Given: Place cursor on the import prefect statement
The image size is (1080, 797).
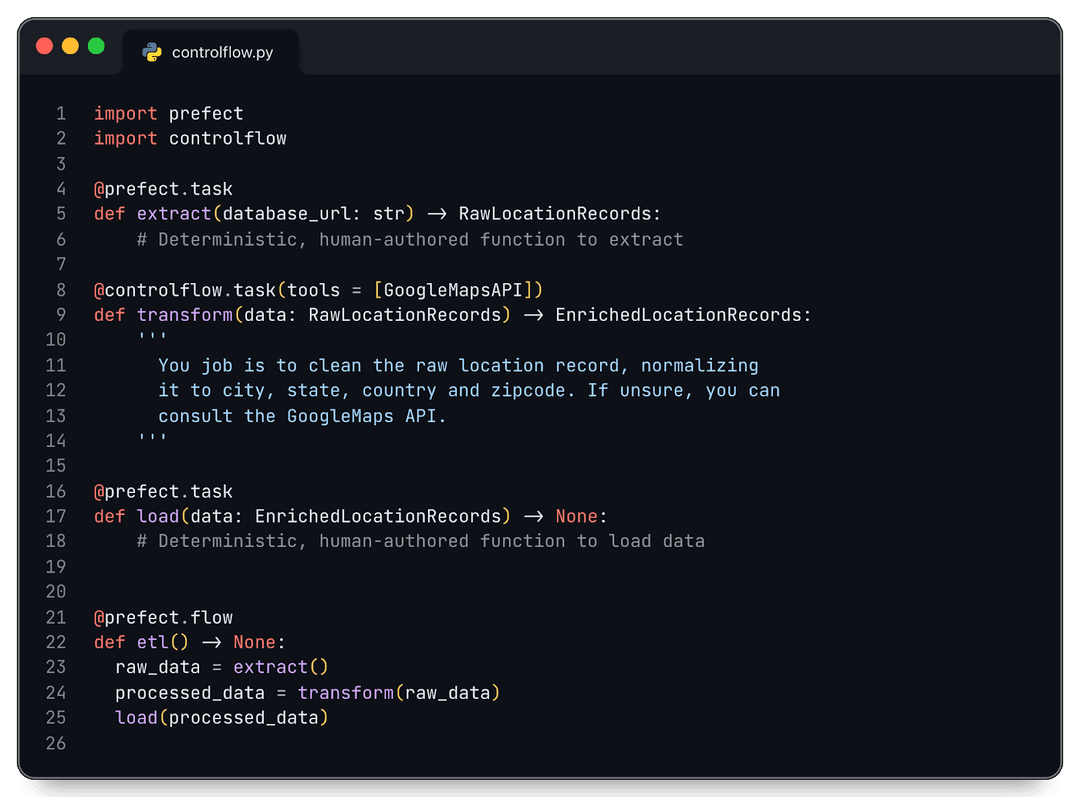Looking at the screenshot, I should click(167, 113).
